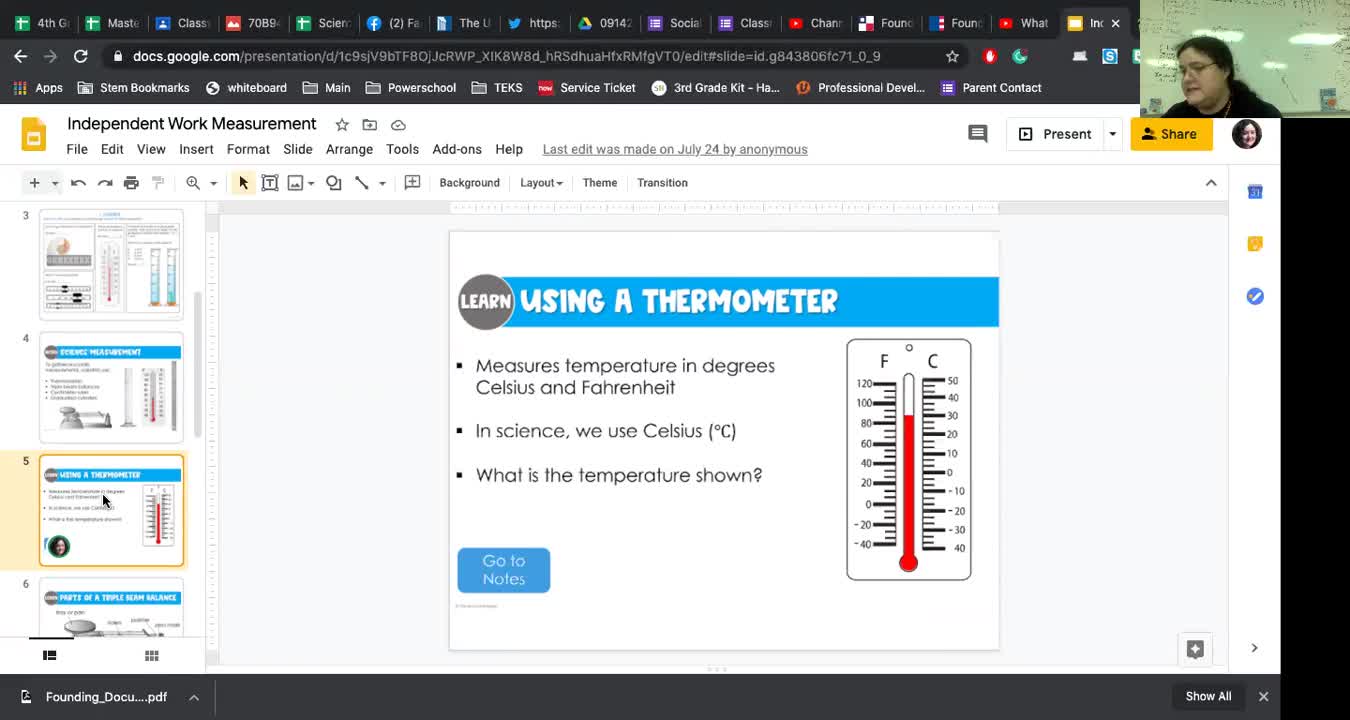Click the undo icon
1350x720 pixels.
click(x=78, y=183)
